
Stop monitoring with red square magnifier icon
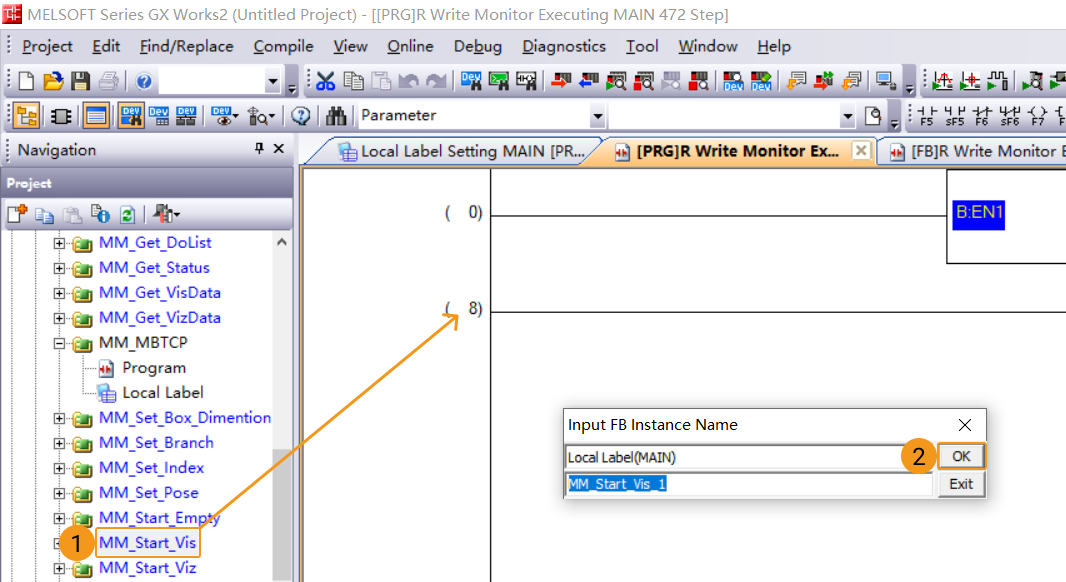tap(643, 81)
